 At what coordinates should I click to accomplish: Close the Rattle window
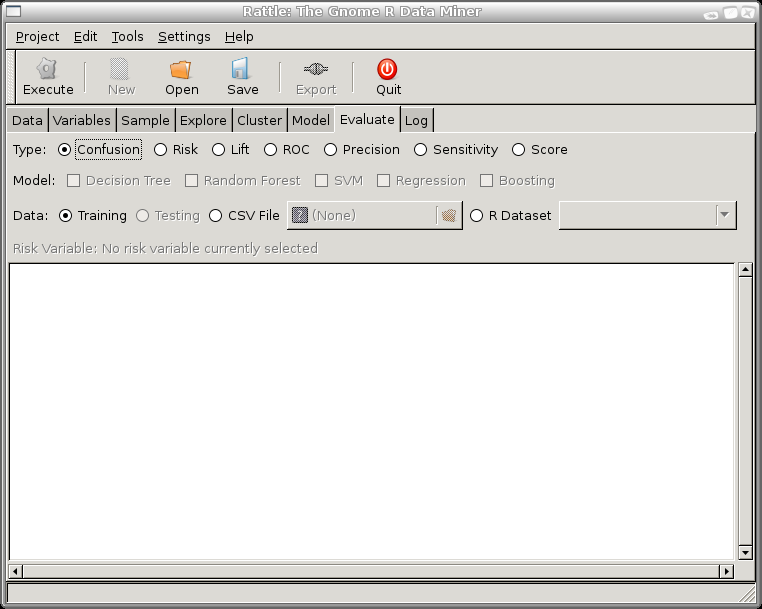[x=747, y=12]
